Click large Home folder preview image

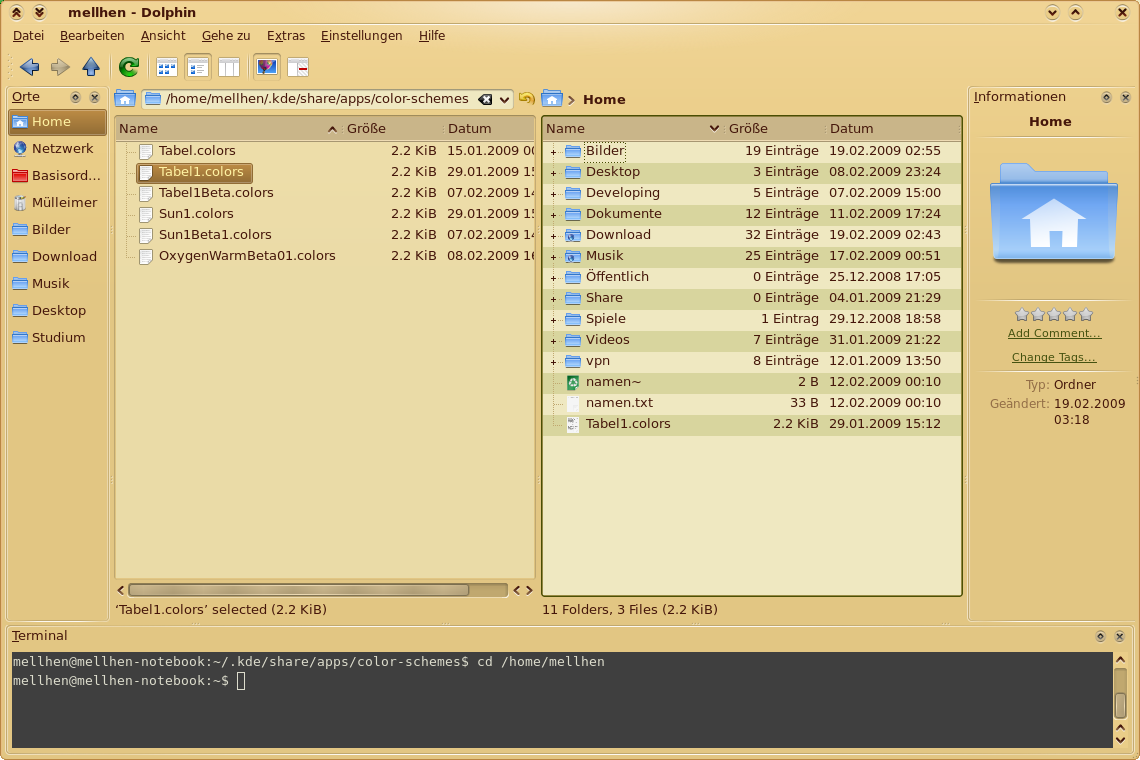tap(1053, 212)
